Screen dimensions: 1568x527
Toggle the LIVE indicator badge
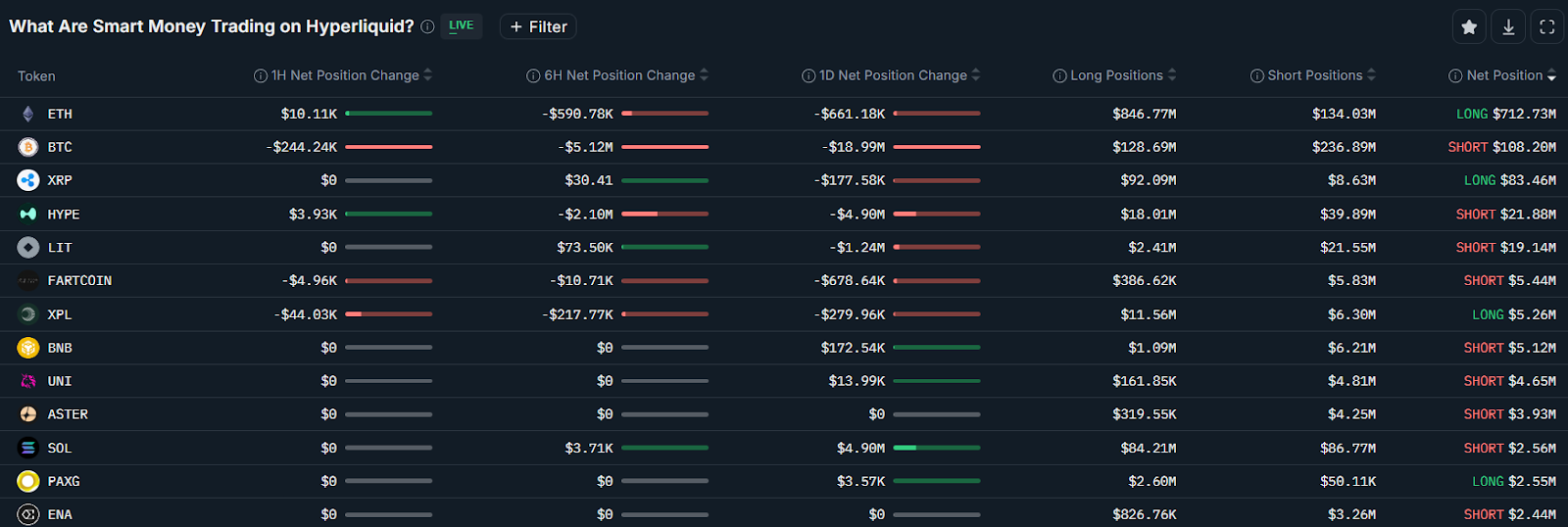click(461, 26)
